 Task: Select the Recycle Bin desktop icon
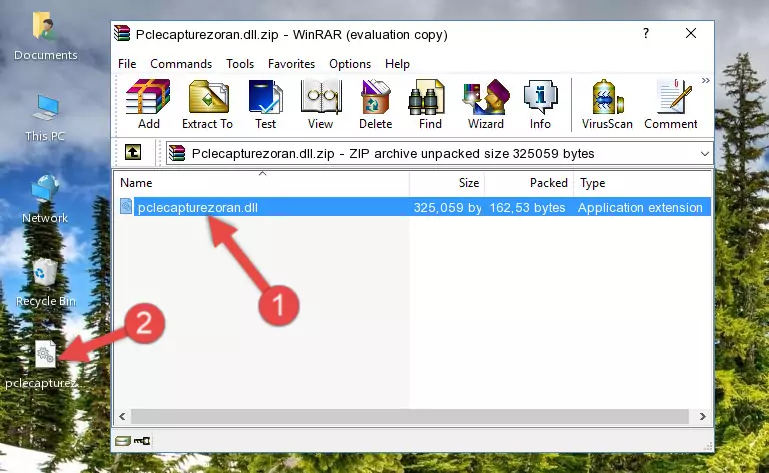click(46, 283)
